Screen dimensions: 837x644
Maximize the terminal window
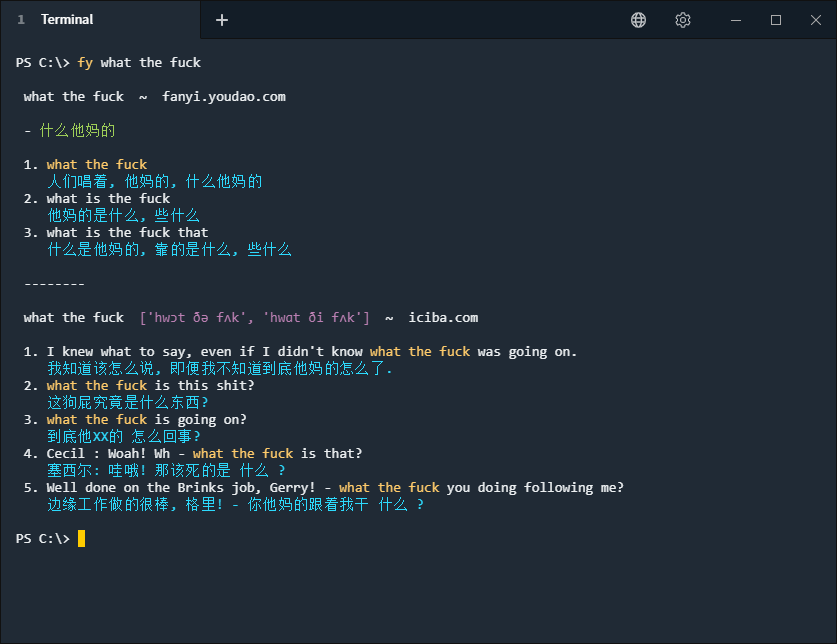(x=776, y=20)
